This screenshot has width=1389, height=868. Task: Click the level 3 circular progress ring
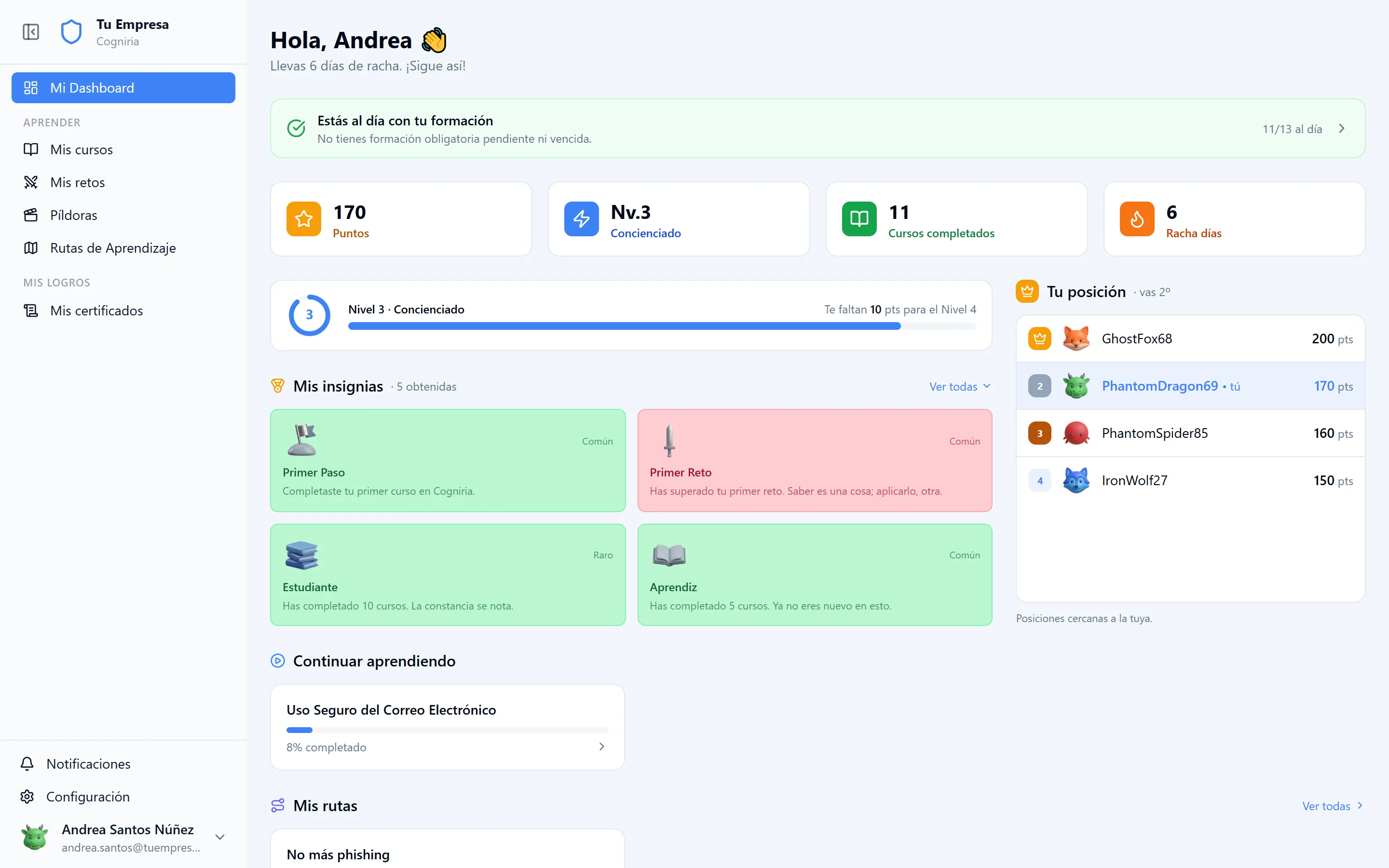pos(309,315)
